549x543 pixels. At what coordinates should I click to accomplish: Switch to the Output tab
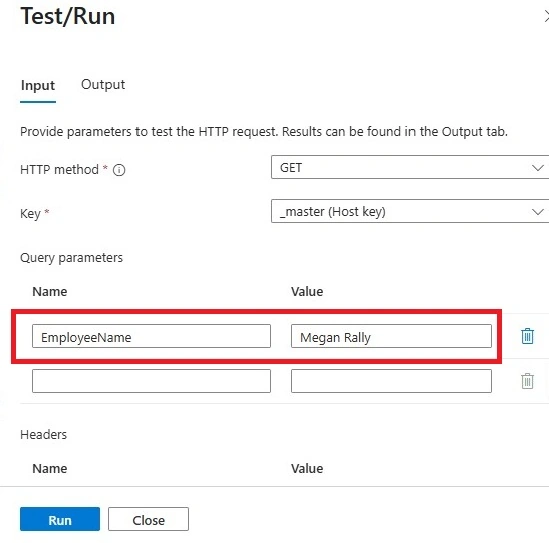(103, 85)
